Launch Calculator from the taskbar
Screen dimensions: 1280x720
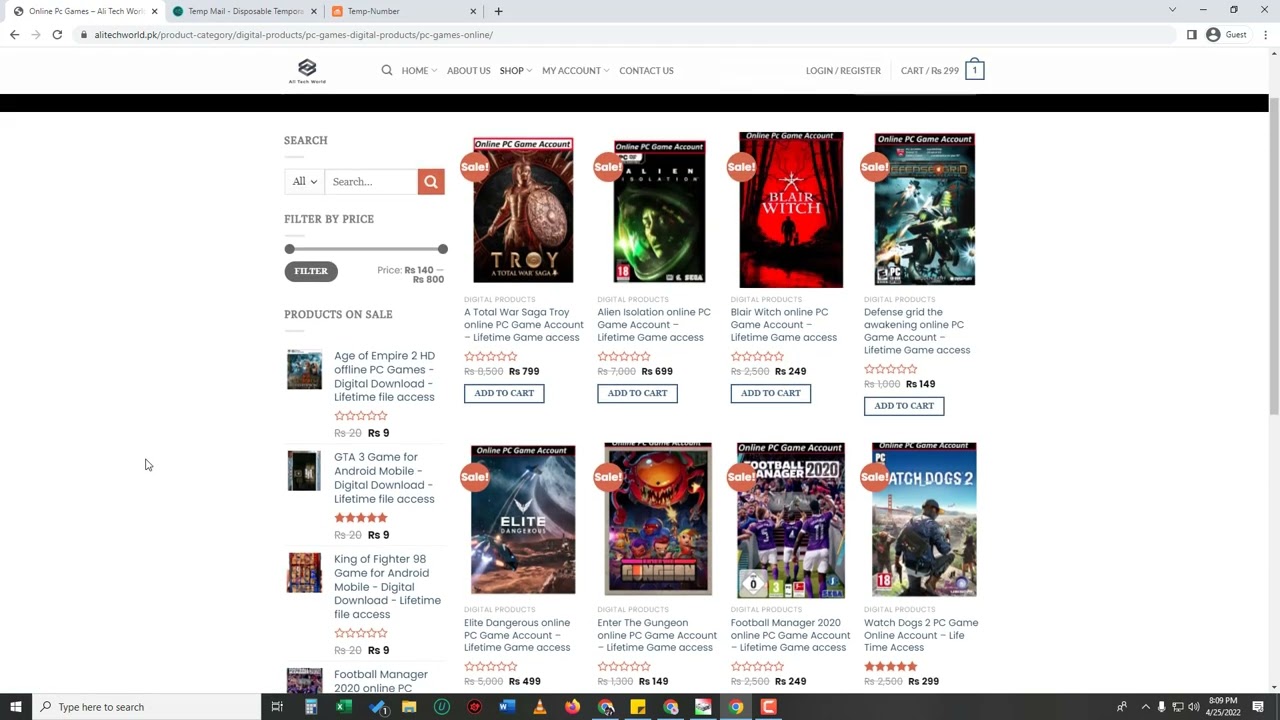[311, 707]
